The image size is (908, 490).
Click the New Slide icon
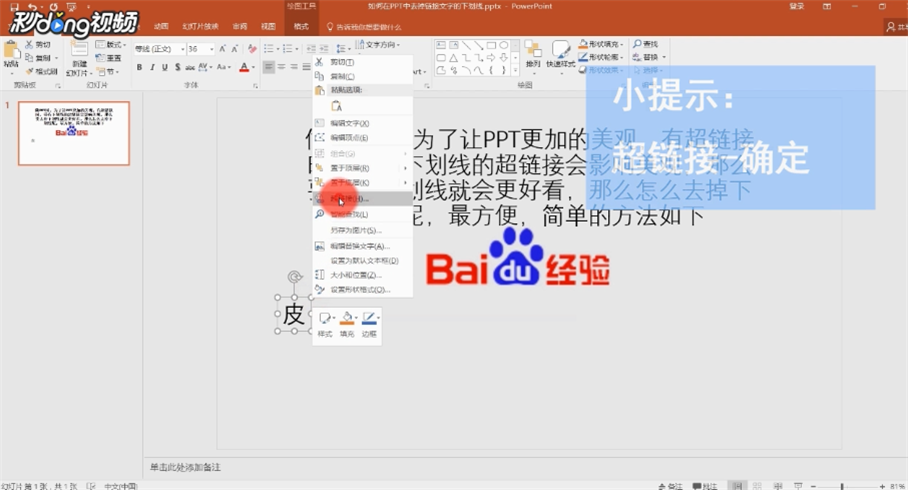79,49
